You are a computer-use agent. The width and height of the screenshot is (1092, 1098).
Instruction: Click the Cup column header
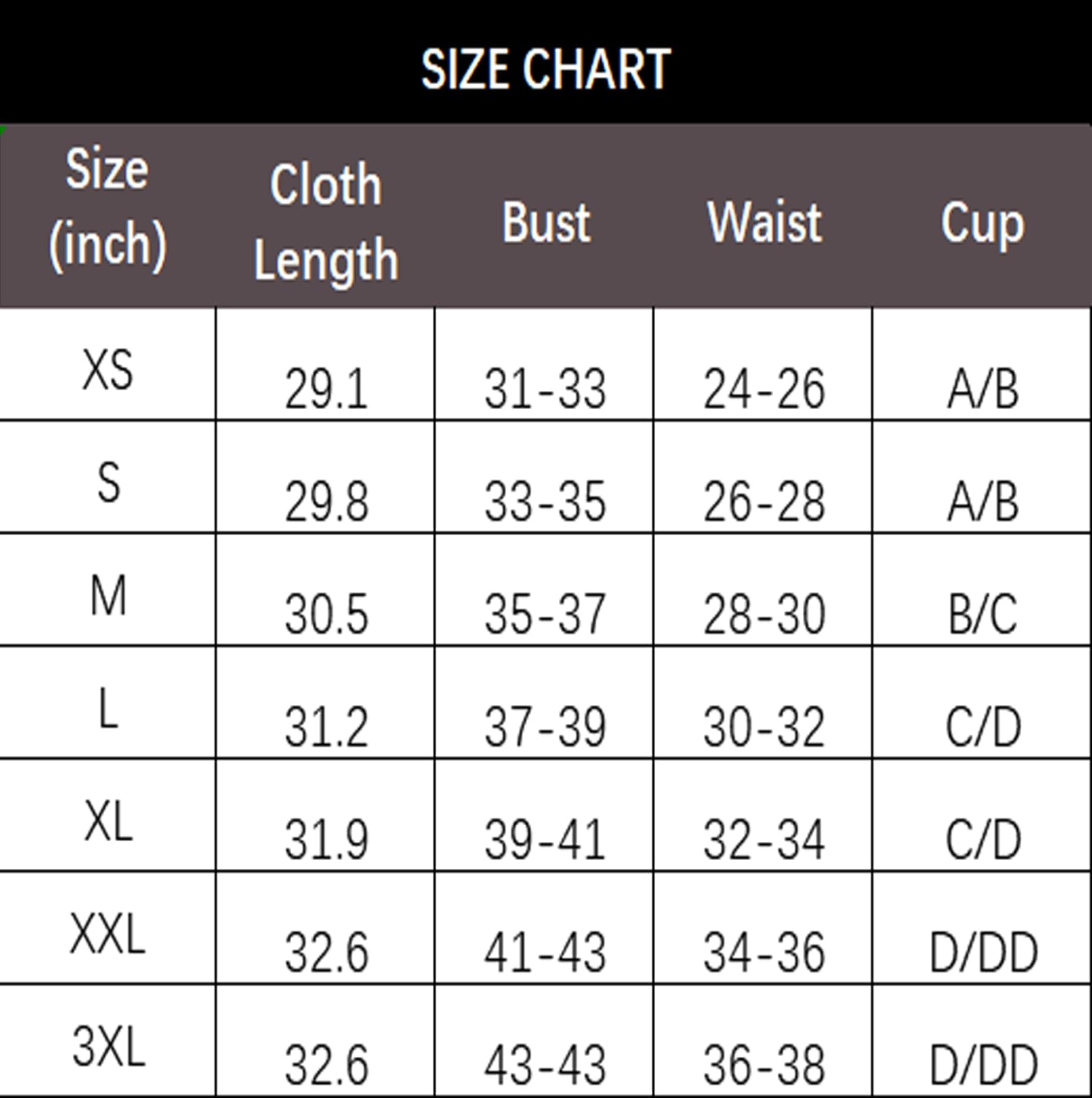(982, 223)
